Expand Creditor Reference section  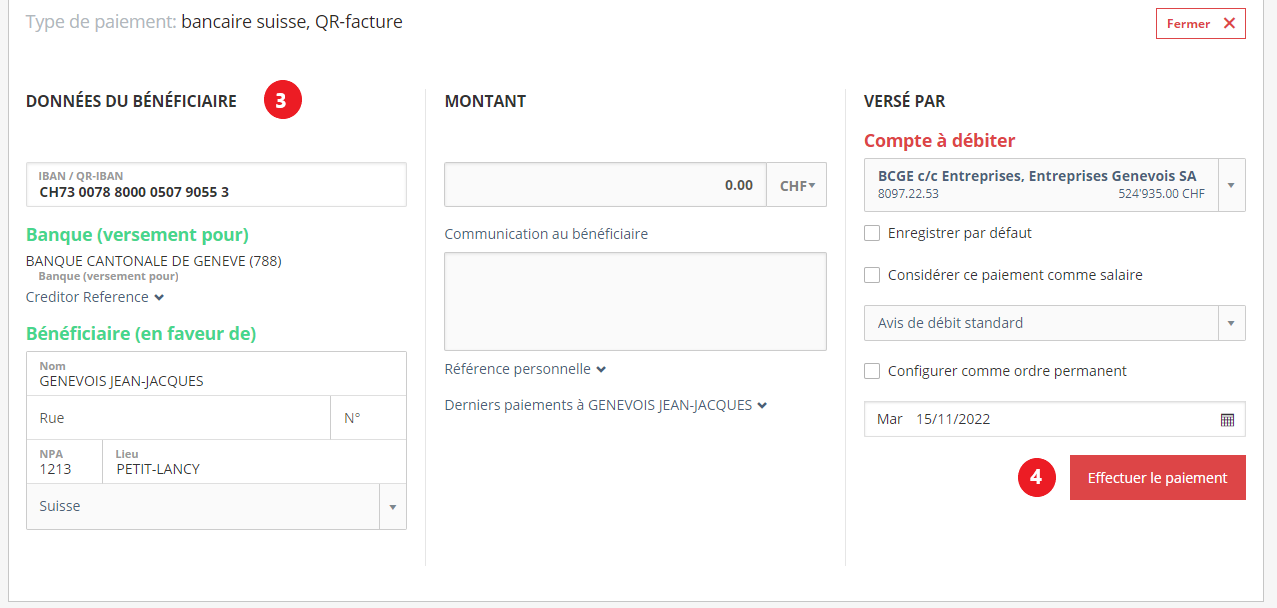(x=95, y=297)
